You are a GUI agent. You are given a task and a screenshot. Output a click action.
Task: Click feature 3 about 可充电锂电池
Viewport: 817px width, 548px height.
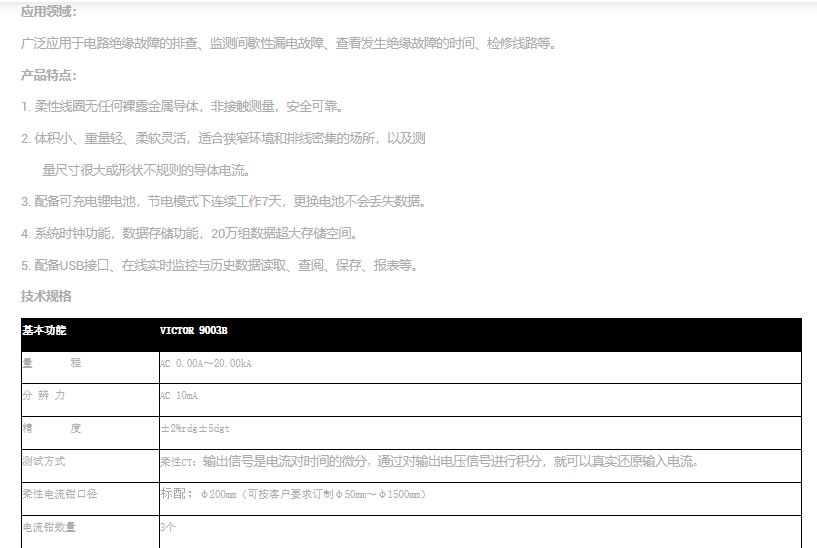223,201
